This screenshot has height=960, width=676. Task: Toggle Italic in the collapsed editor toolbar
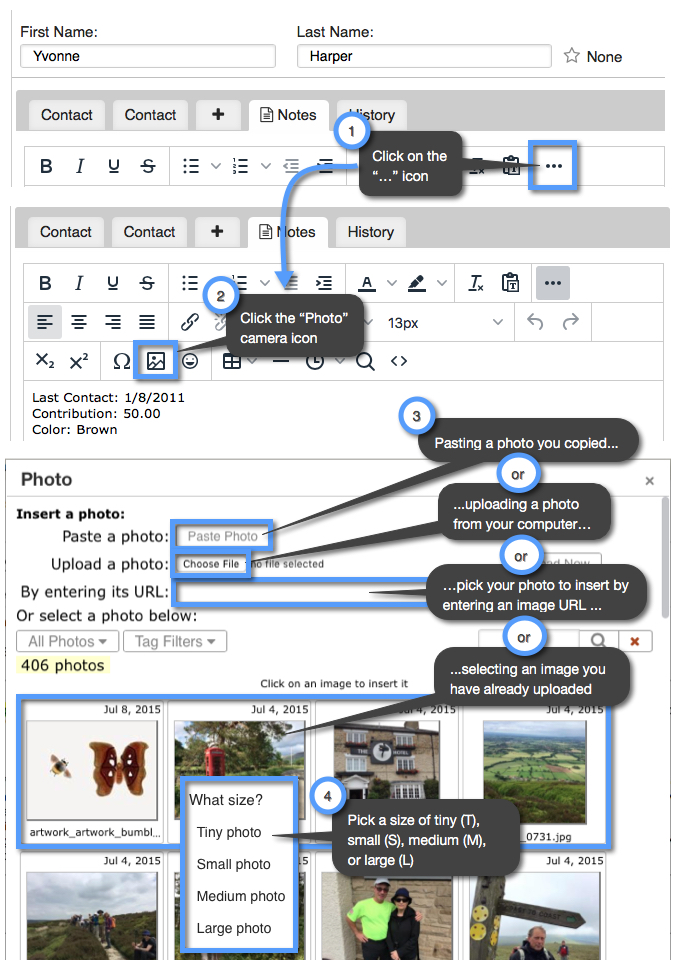click(80, 166)
